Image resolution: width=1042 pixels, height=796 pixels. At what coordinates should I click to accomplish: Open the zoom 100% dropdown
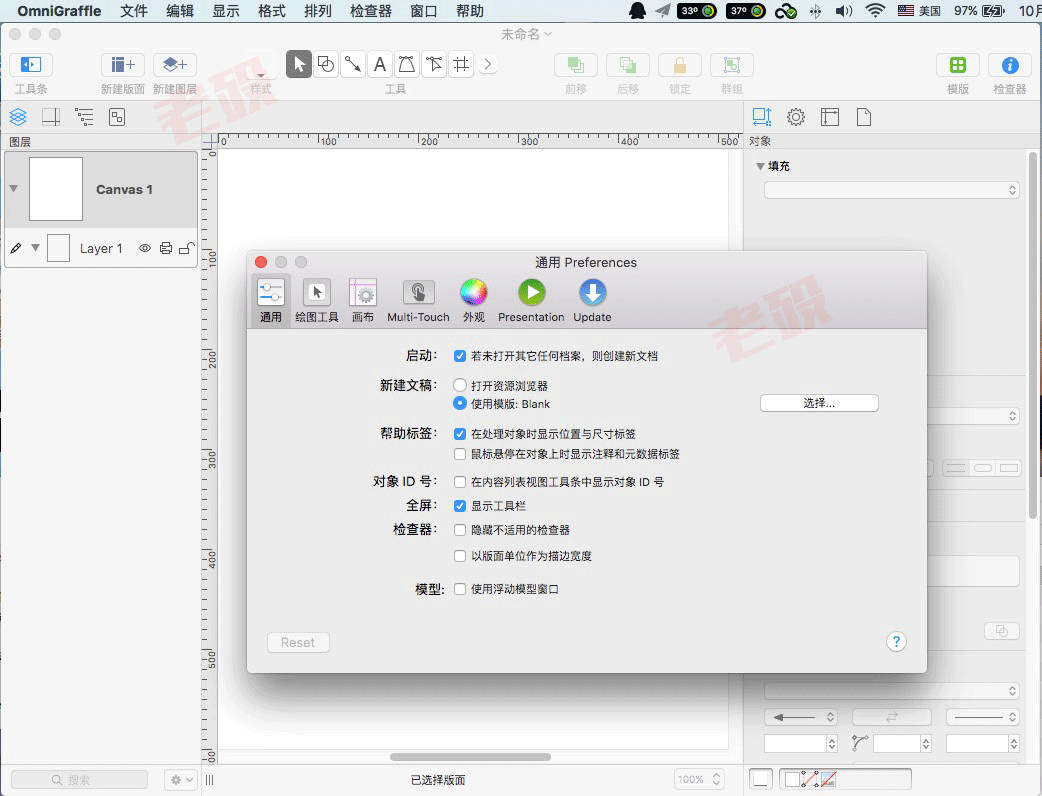[x=698, y=779]
